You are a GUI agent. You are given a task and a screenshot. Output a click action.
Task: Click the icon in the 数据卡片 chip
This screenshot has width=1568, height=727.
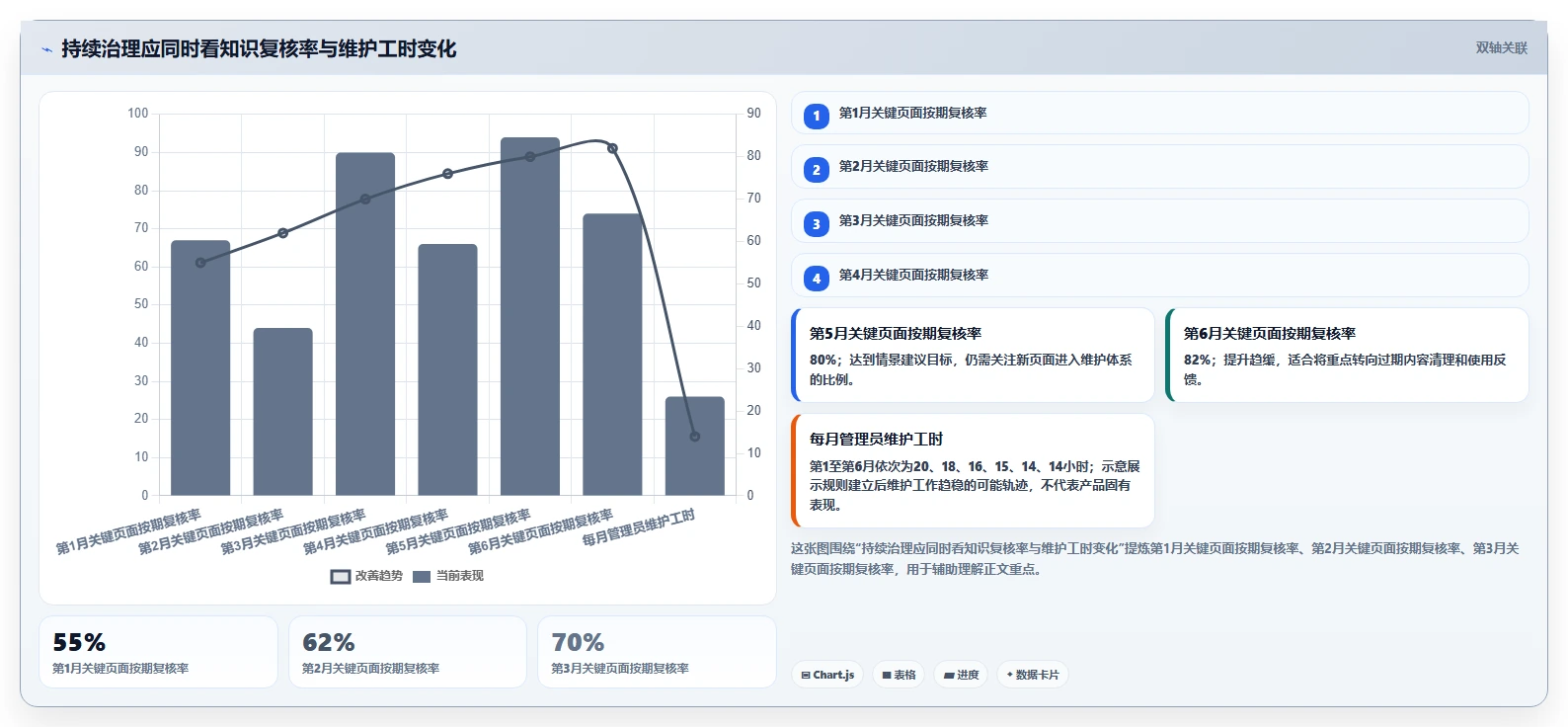coord(1009,676)
